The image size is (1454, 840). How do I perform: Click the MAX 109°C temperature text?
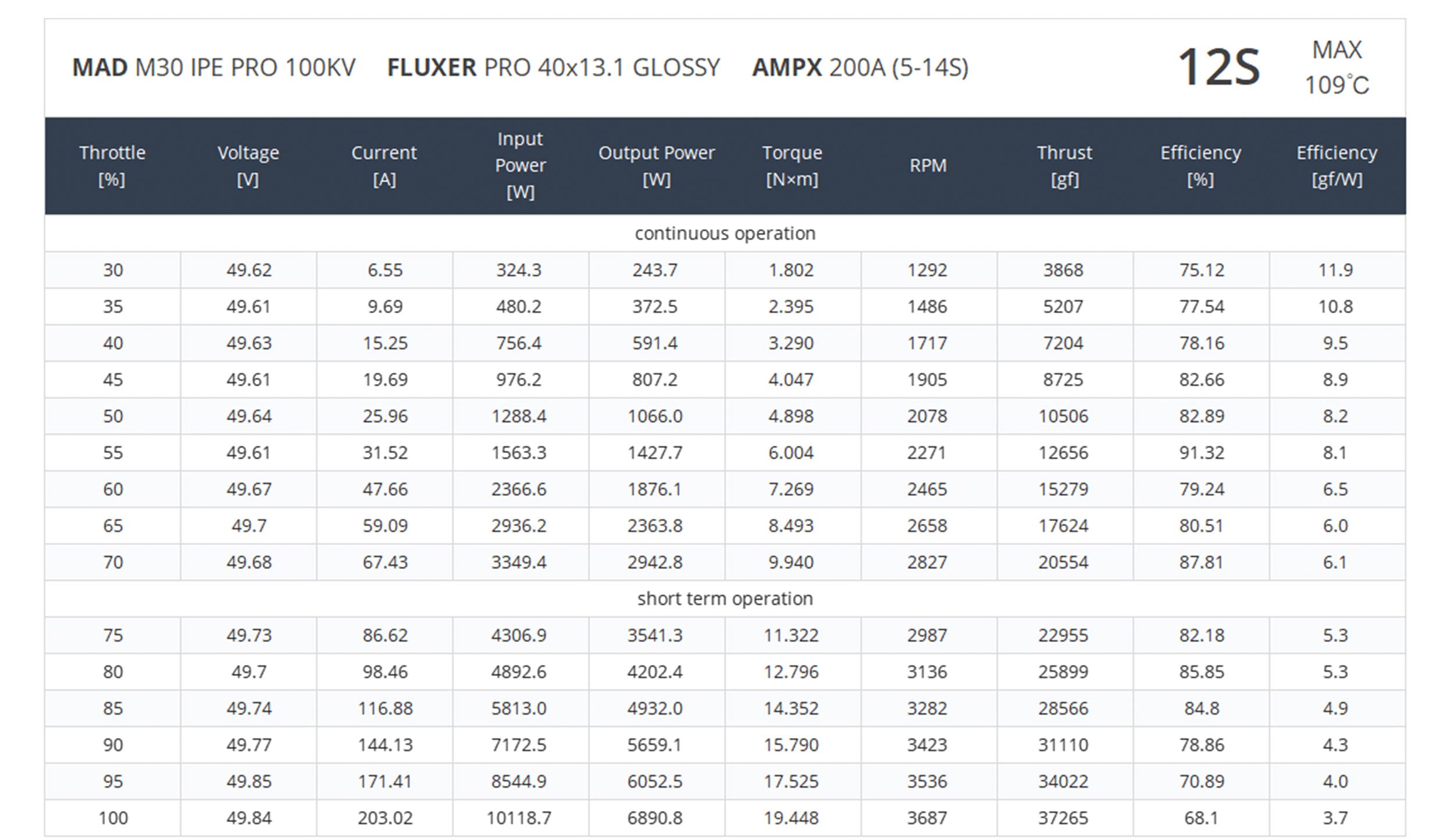pos(1337,67)
